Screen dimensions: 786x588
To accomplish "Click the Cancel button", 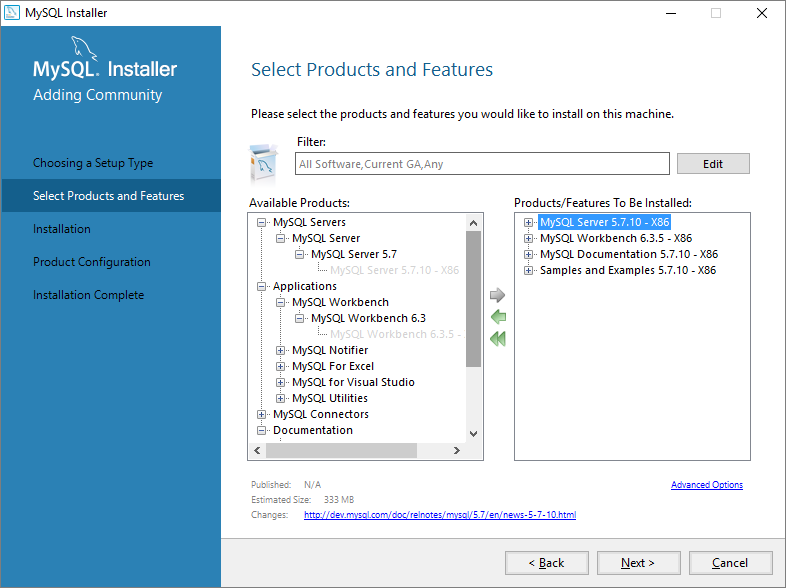I will [730, 563].
